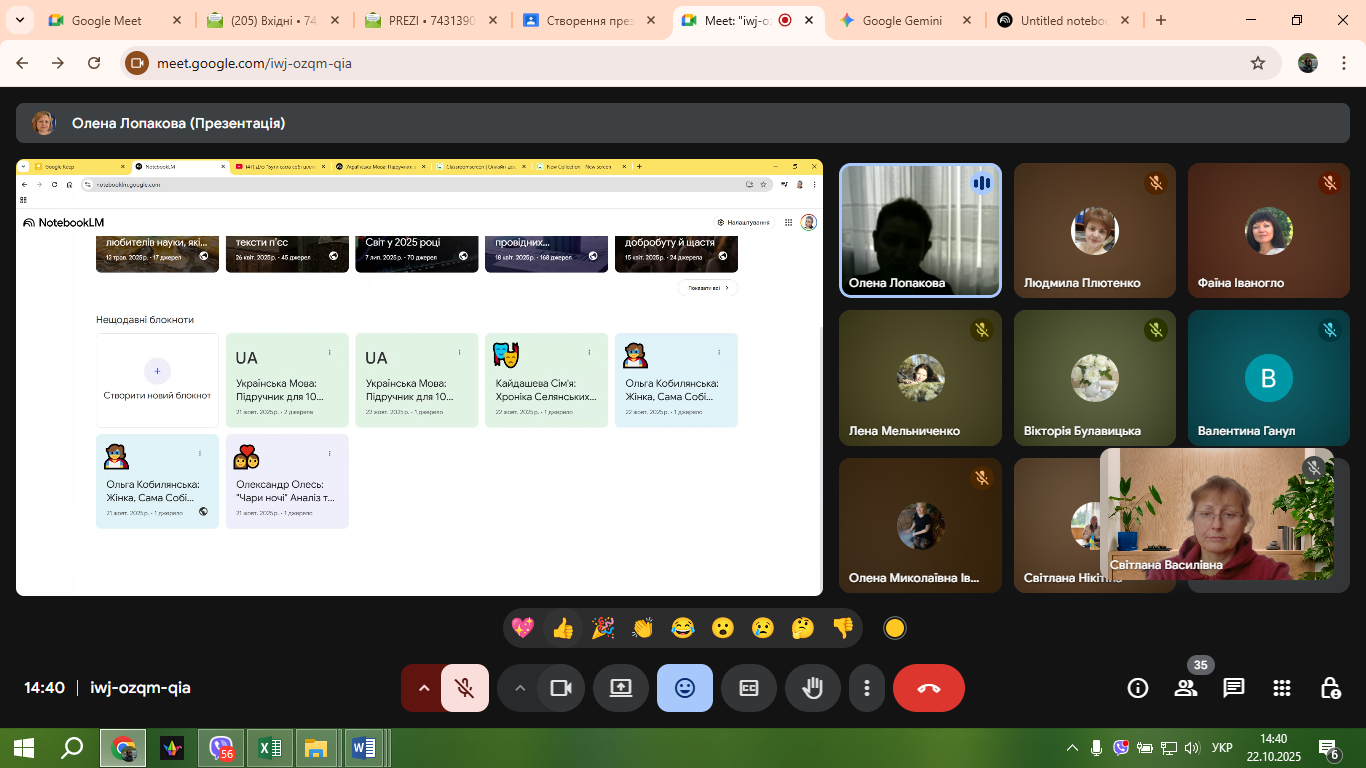Click the thumbs up reaction emoji
The image size is (1366, 768).
click(x=563, y=628)
